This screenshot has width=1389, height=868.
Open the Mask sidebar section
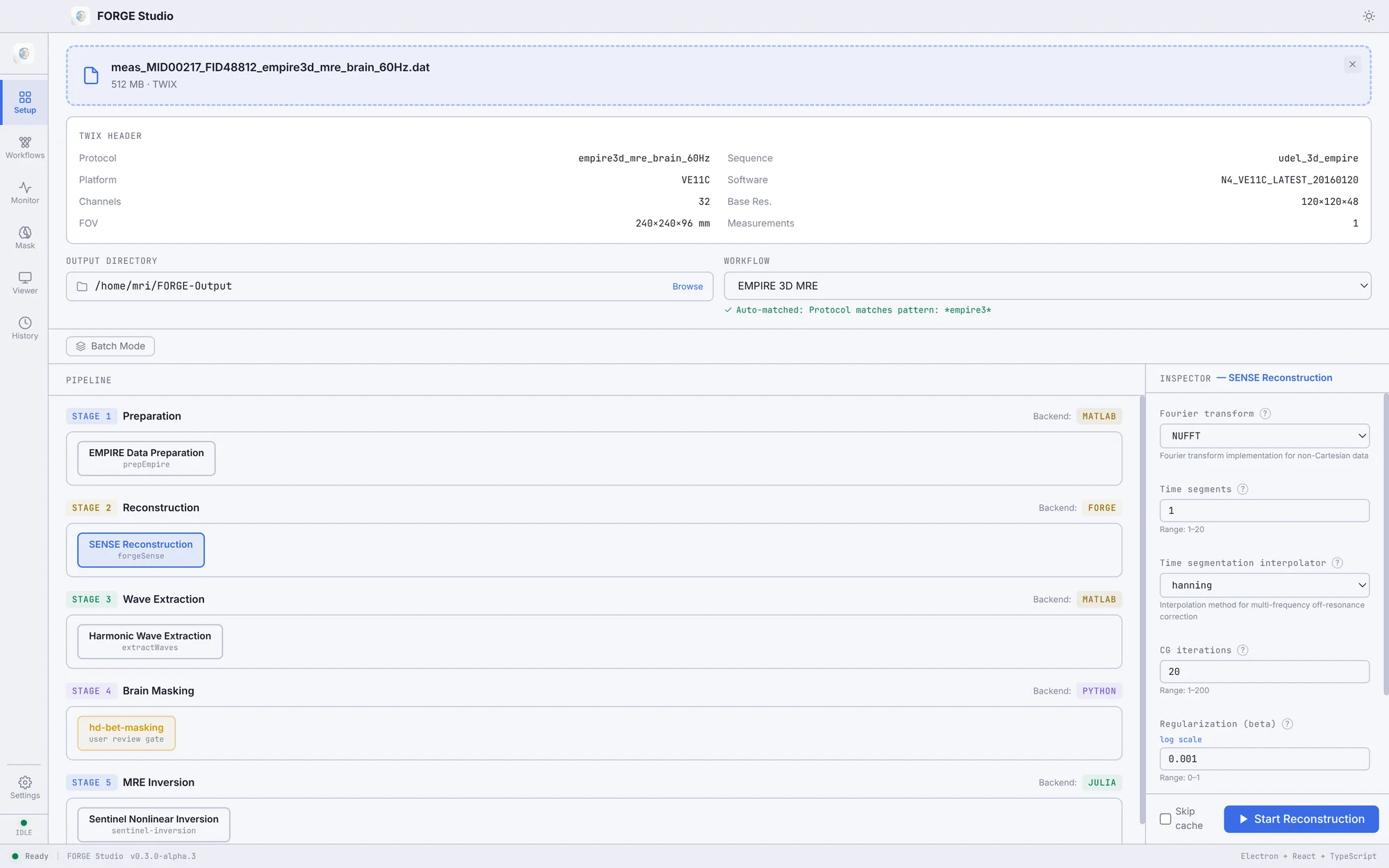[x=25, y=238]
